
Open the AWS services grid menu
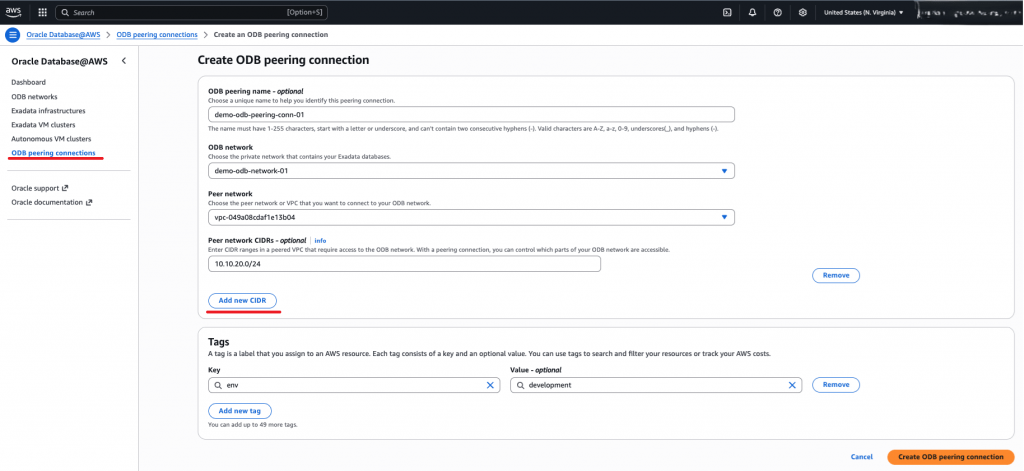pos(42,12)
